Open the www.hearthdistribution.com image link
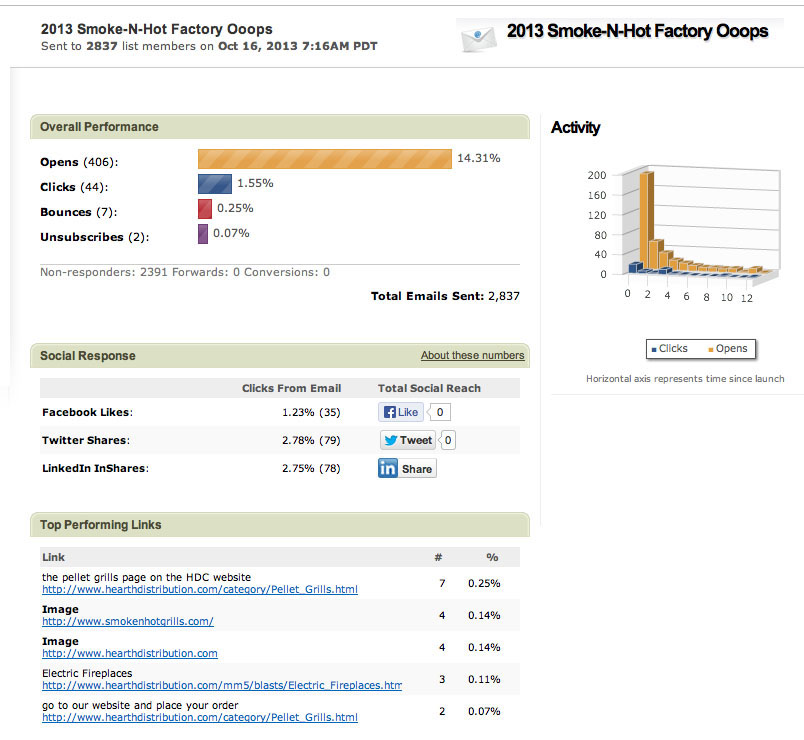This screenshot has height=740, width=804. [x=129, y=653]
